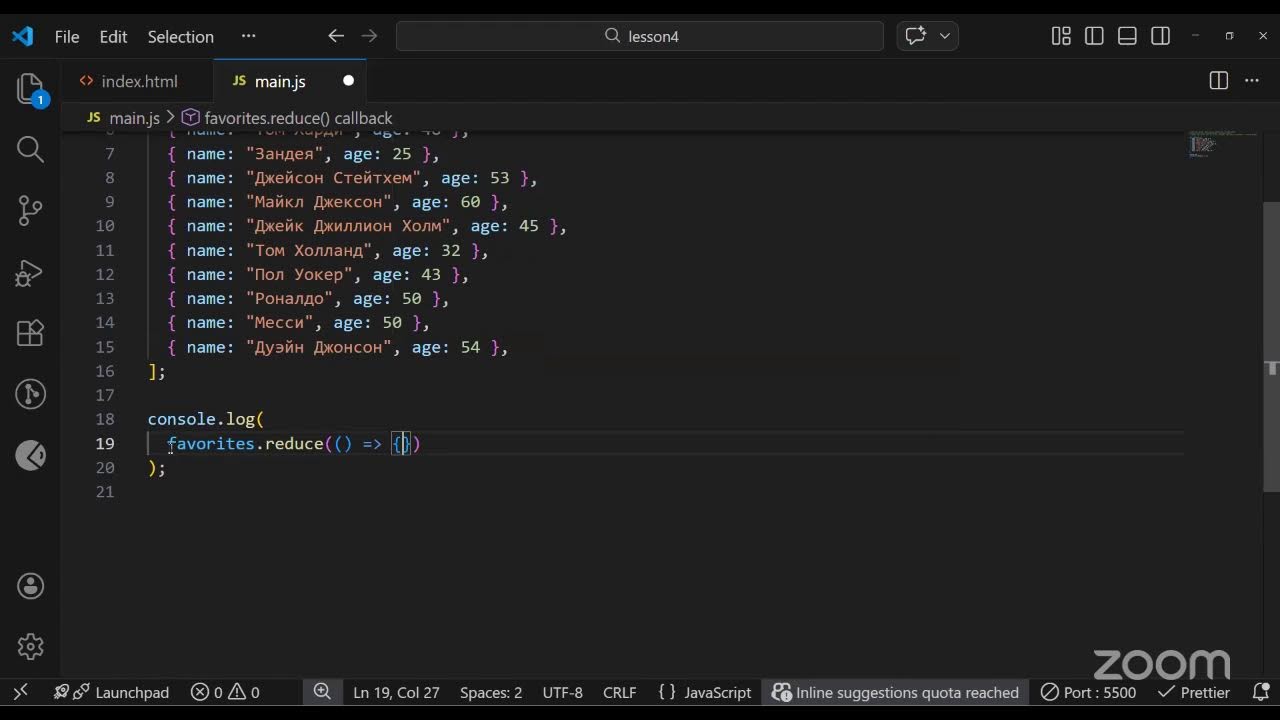Toggle the Secondary Side Bar
This screenshot has height=720, width=1280.
[1160, 36]
